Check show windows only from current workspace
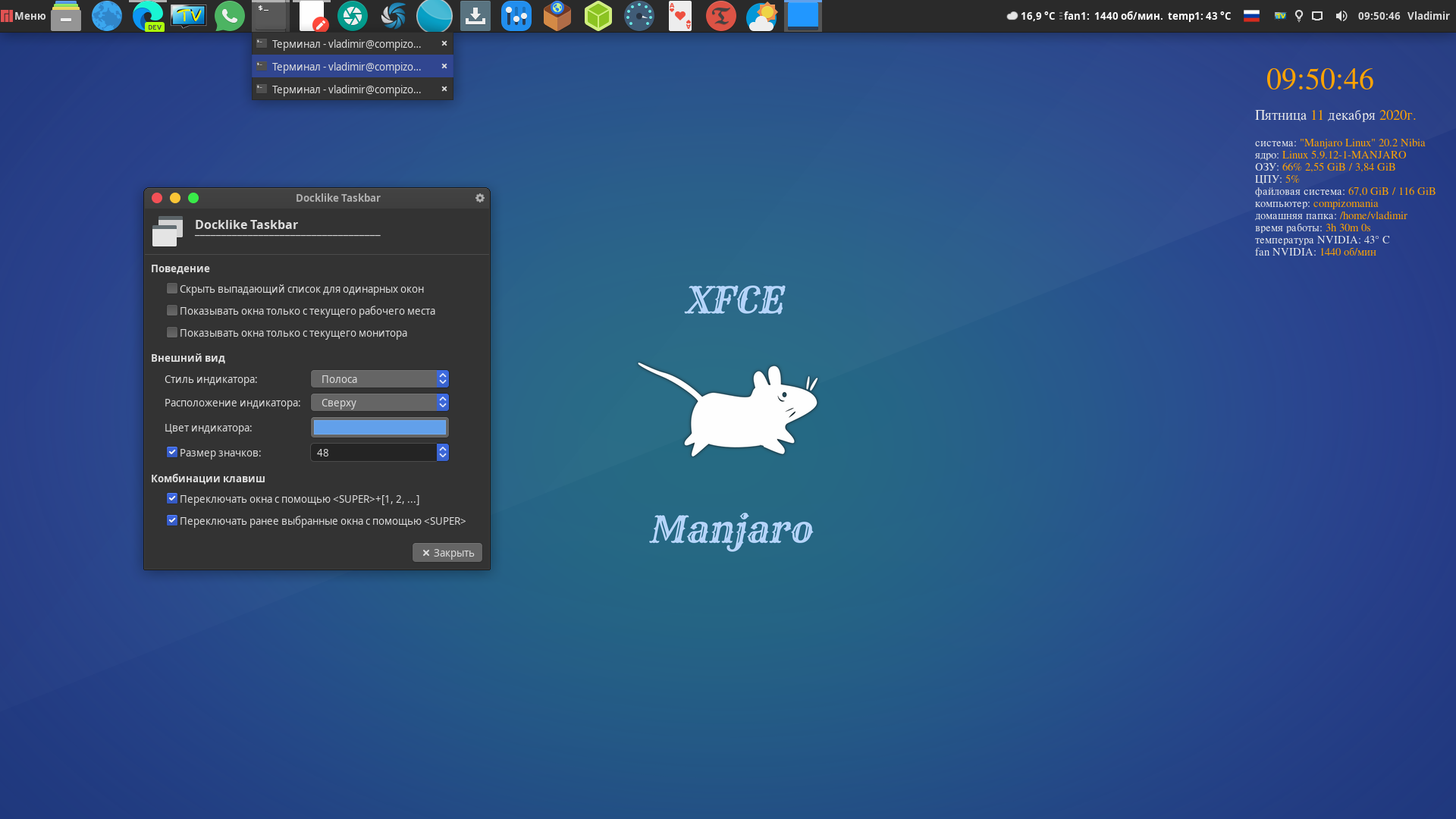The image size is (1456, 819). [172, 311]
